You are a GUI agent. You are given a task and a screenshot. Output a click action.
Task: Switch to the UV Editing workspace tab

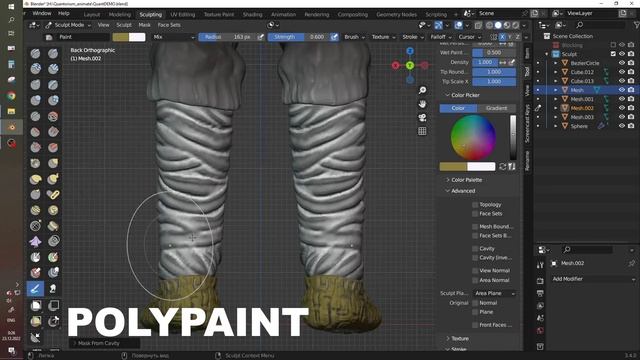tap(182, 14)
